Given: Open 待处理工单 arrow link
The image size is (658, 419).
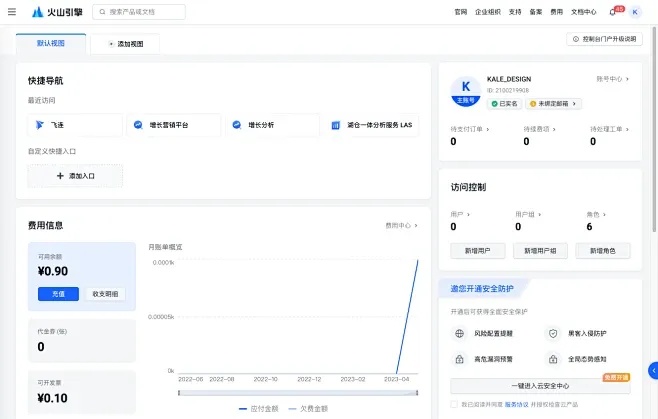Looking at the screenshot, I should pos(609,129).
